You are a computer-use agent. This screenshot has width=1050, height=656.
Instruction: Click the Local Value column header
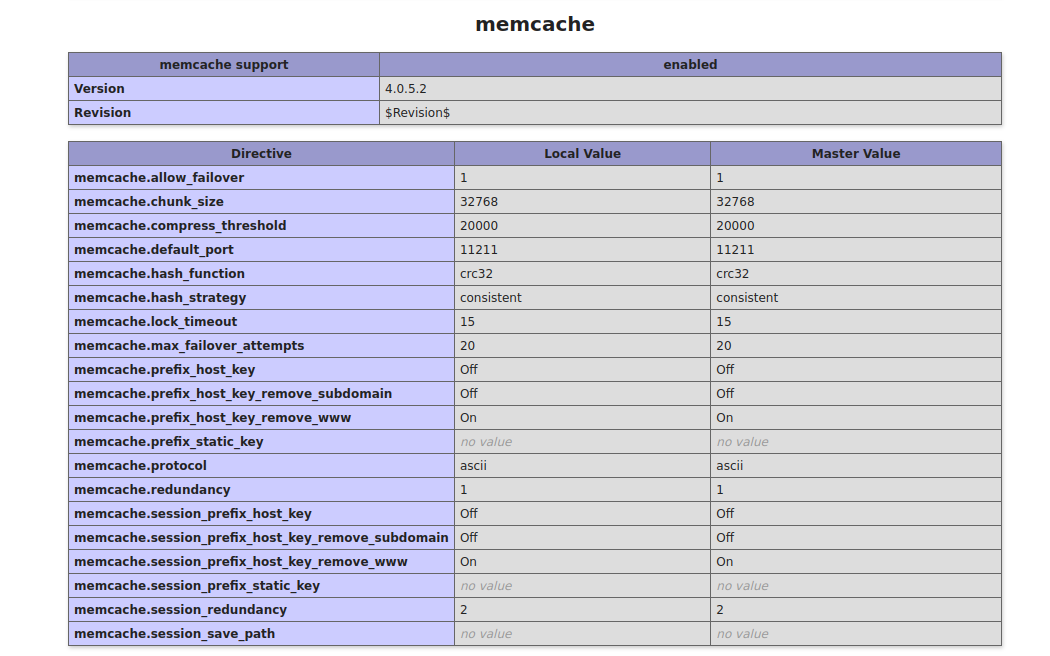point(582,154)
